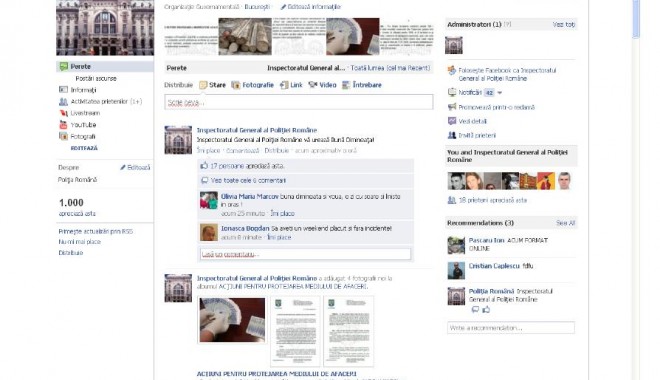Expand the Notificări dropdown arrow
Screen dimensions: 660x380
[x=500, y=93]
